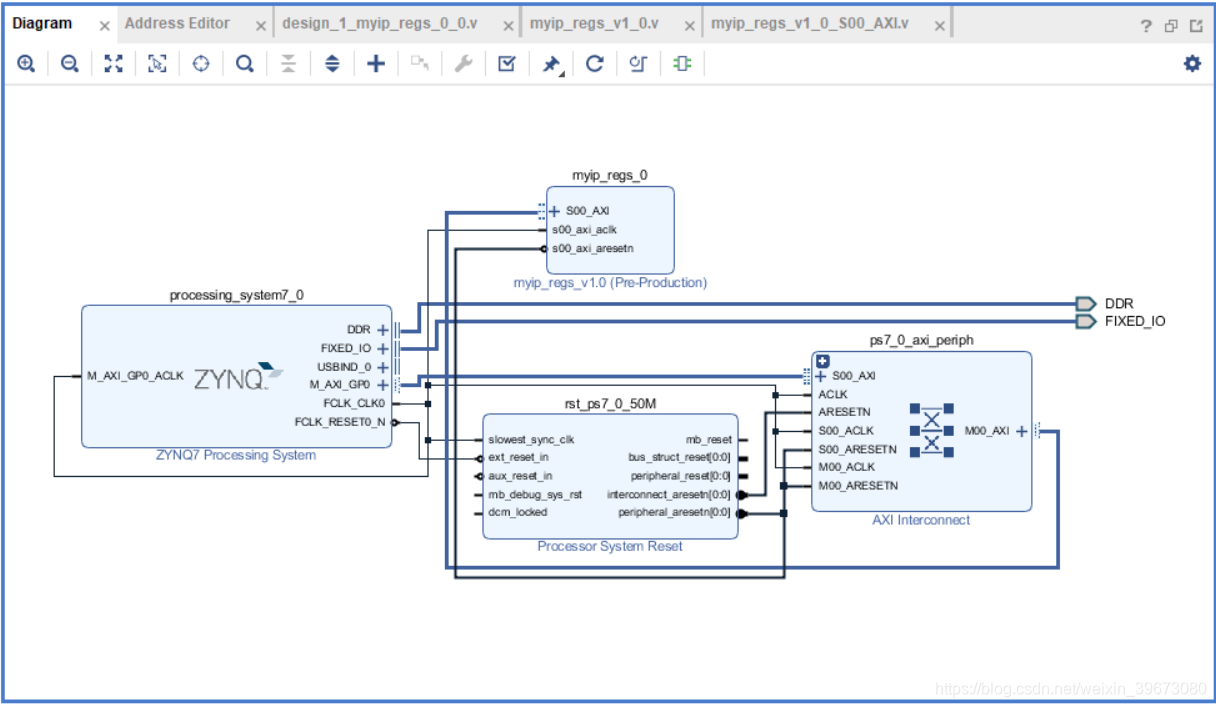
Task: Select the Zoom Area tool
Action: pos(157,64)
